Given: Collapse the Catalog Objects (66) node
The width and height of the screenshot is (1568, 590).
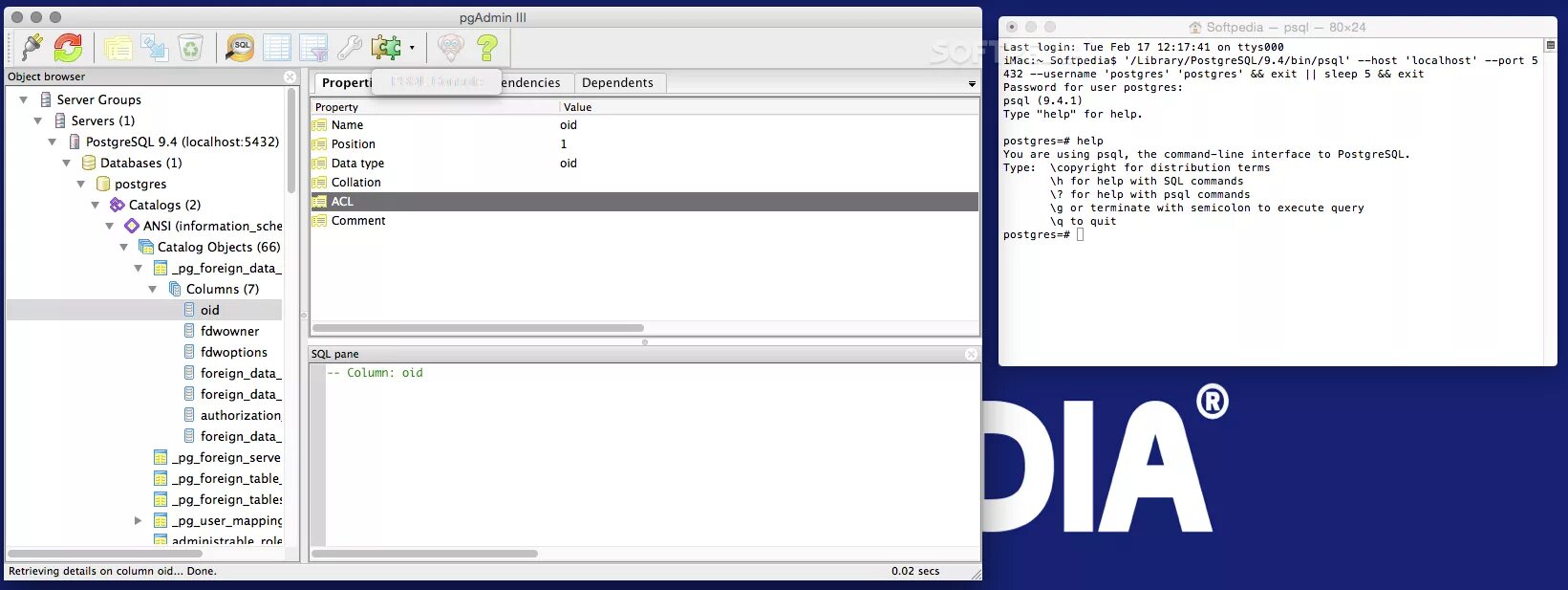Looking at the screenshot, I should [123, 247].
